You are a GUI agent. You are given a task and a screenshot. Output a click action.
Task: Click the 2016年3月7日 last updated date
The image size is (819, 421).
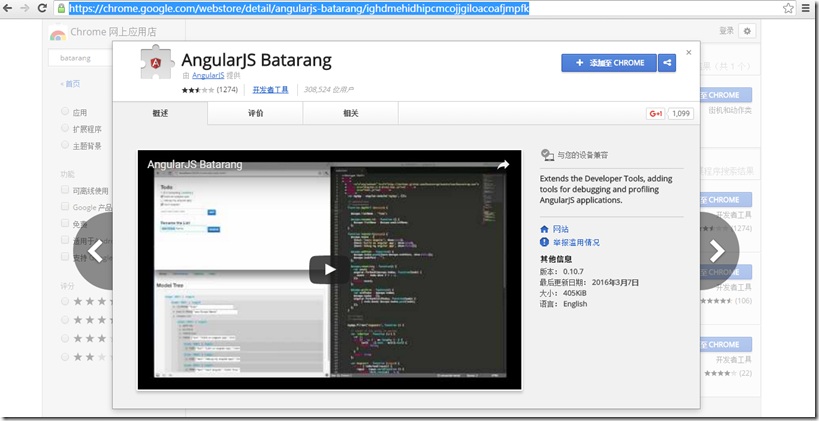coord(614,283)
